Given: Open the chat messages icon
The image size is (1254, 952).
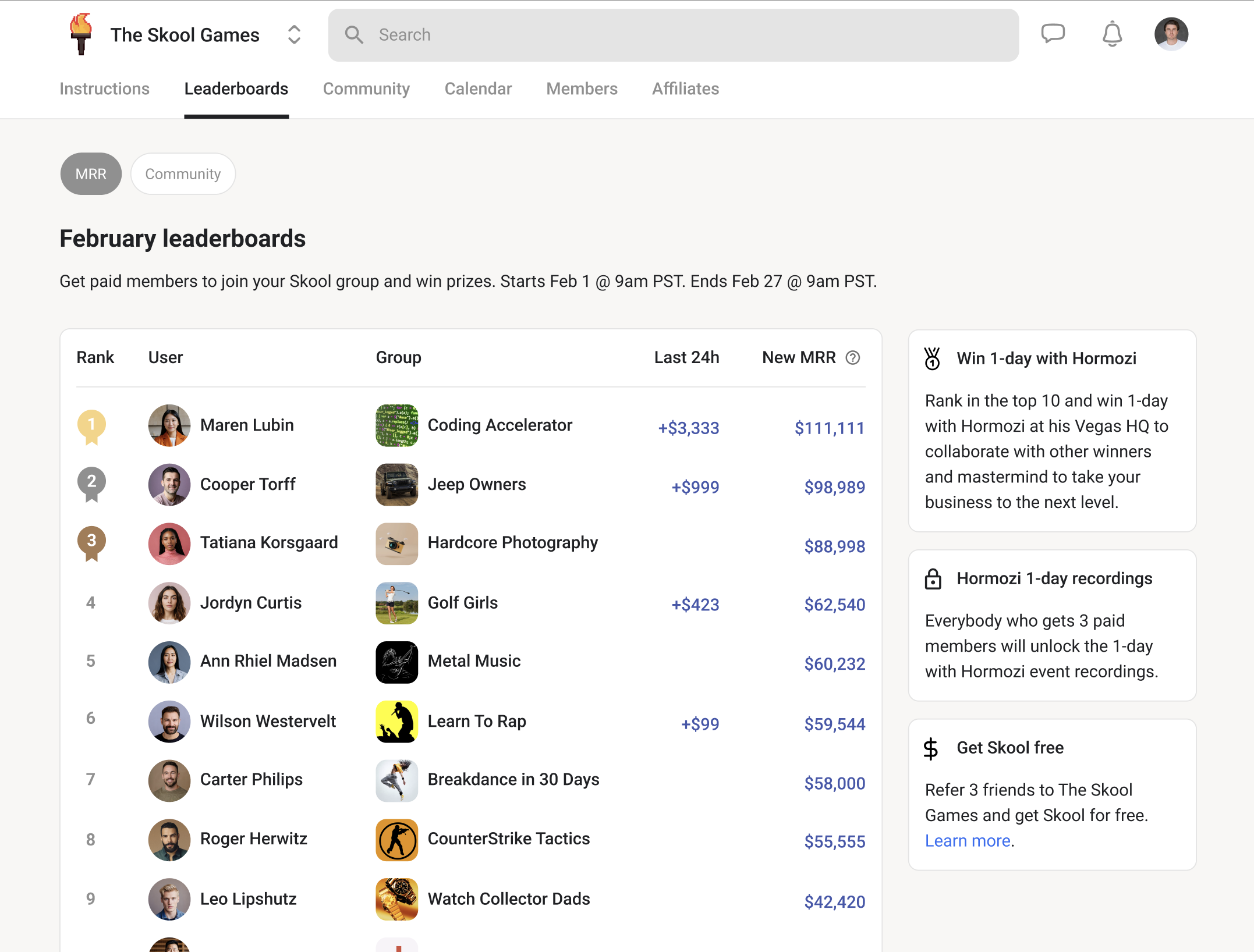Looking at the screenshot, I should coord(1053,34).
